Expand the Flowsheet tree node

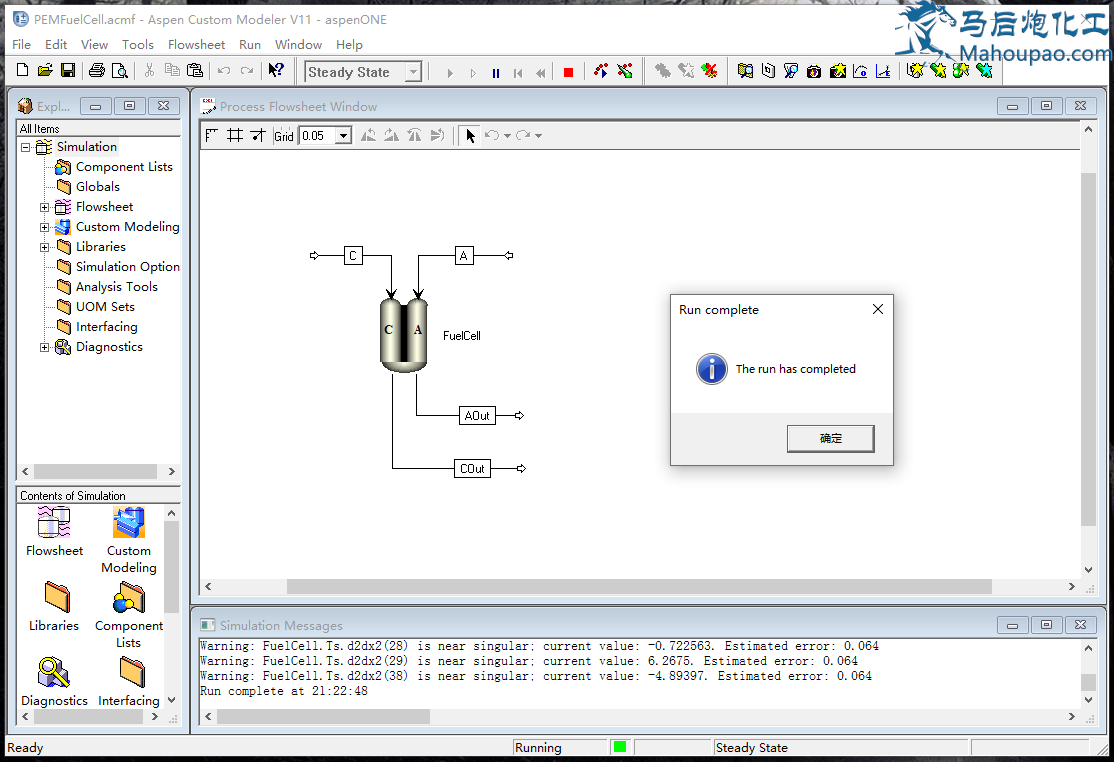click(44, 207)
